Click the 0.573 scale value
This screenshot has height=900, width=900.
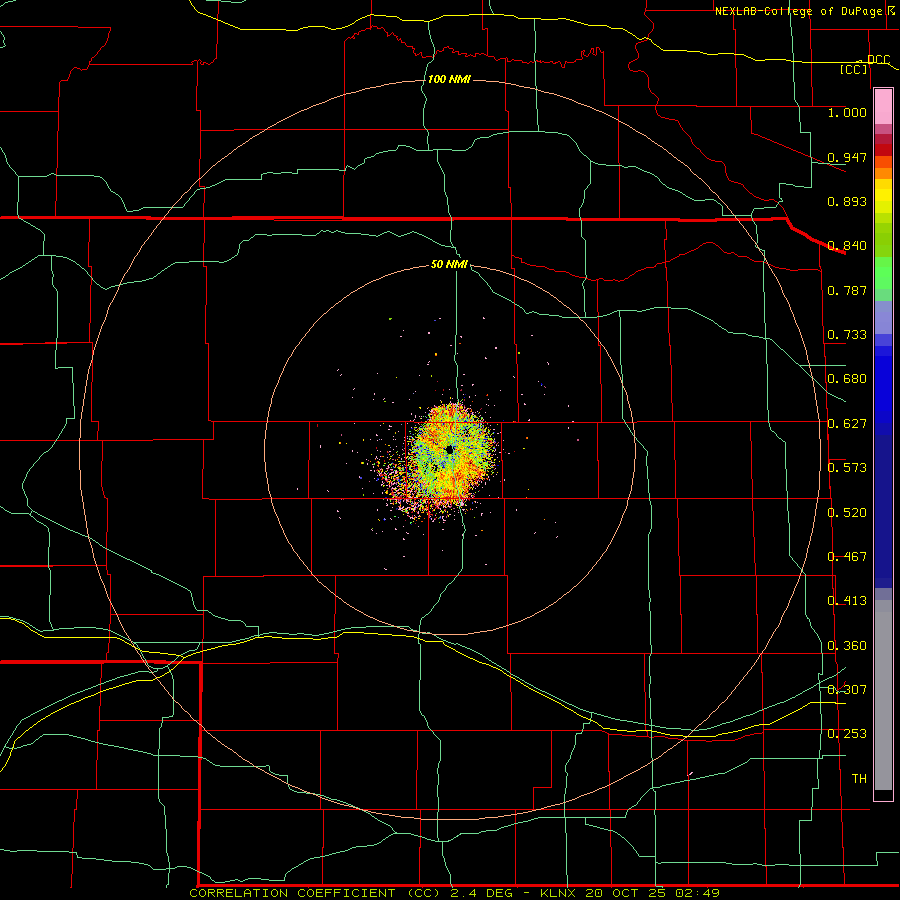point(847,468)
